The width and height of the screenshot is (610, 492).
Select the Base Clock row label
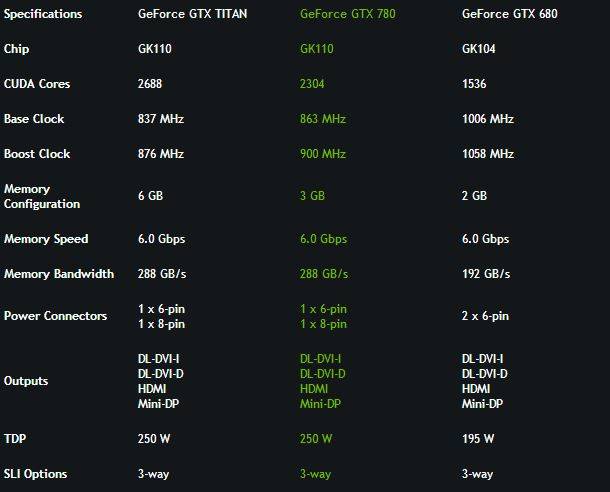pos(34,119)
